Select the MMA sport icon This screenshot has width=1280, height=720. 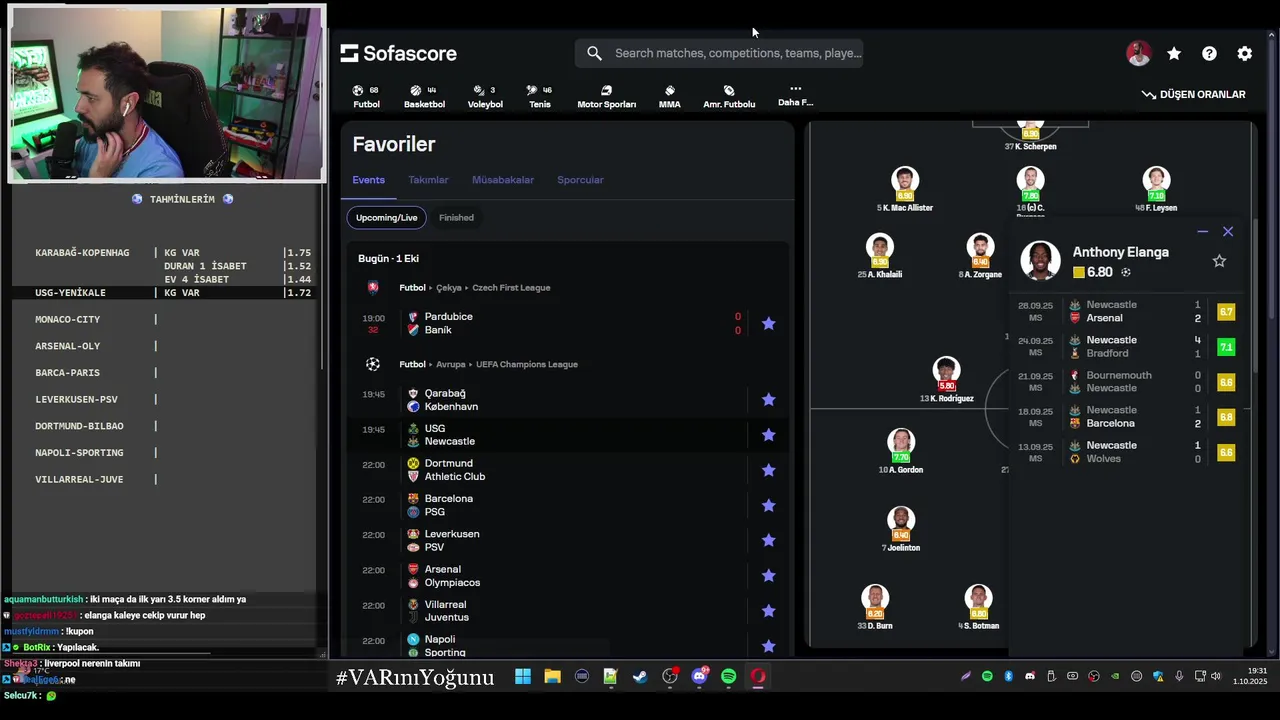tap(669, 96)
